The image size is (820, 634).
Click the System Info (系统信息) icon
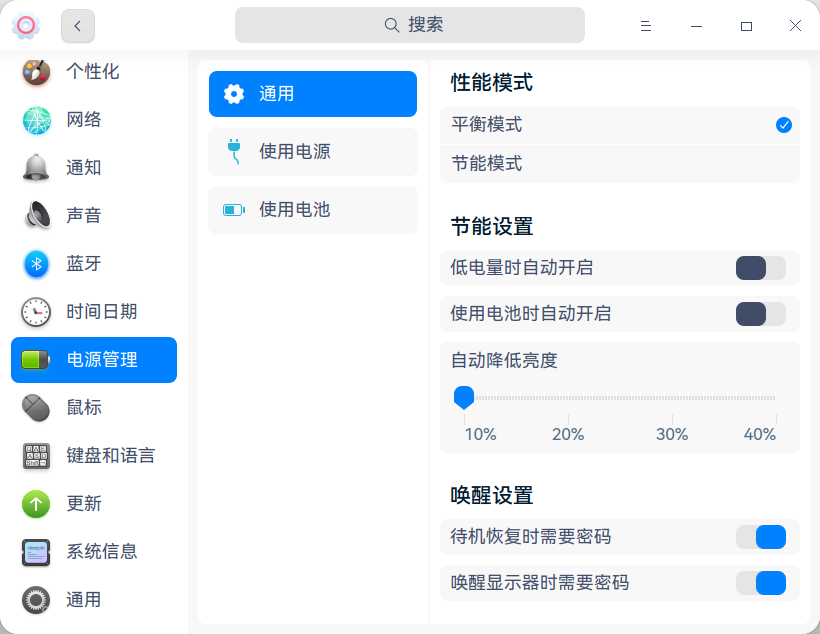[37, 552]
